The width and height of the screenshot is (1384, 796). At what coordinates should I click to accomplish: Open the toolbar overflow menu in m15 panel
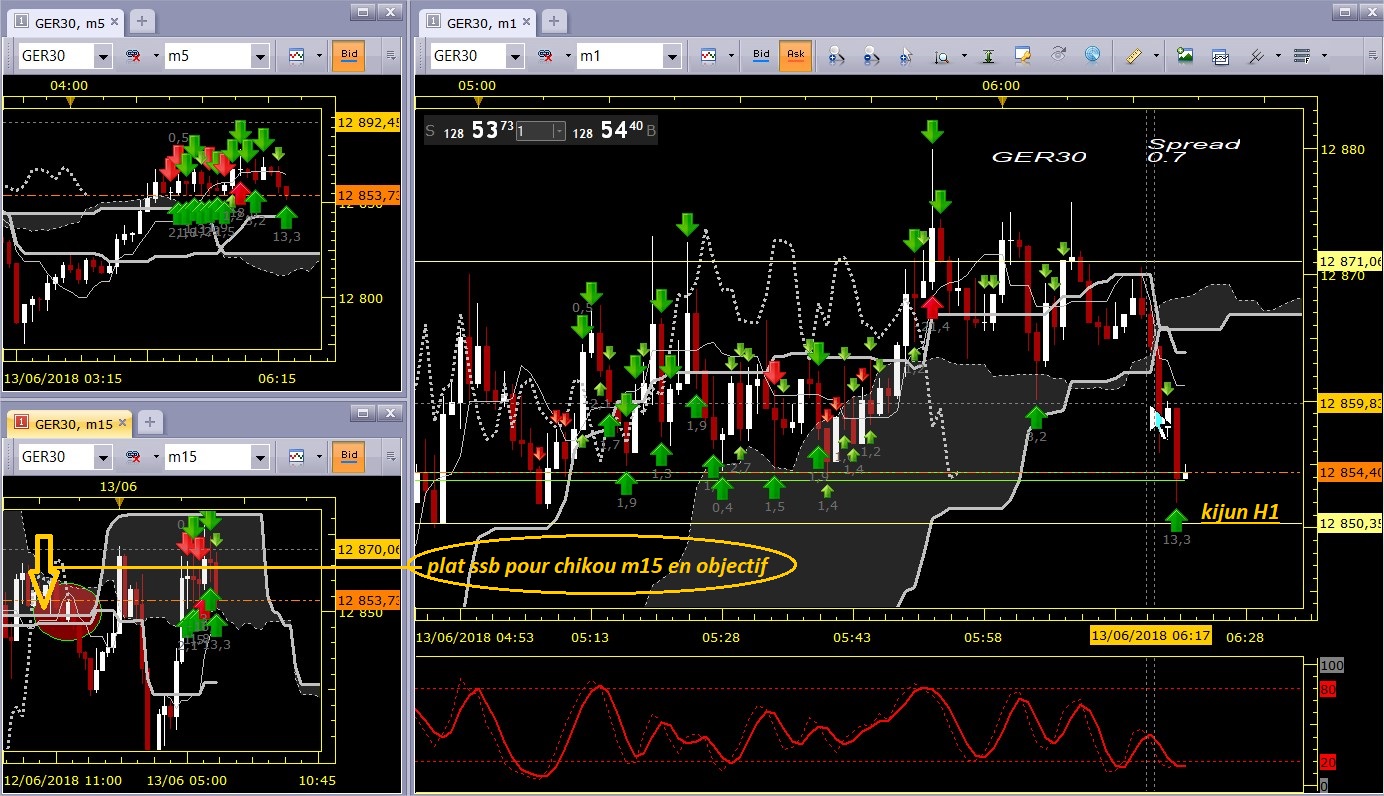coord(392,457)
